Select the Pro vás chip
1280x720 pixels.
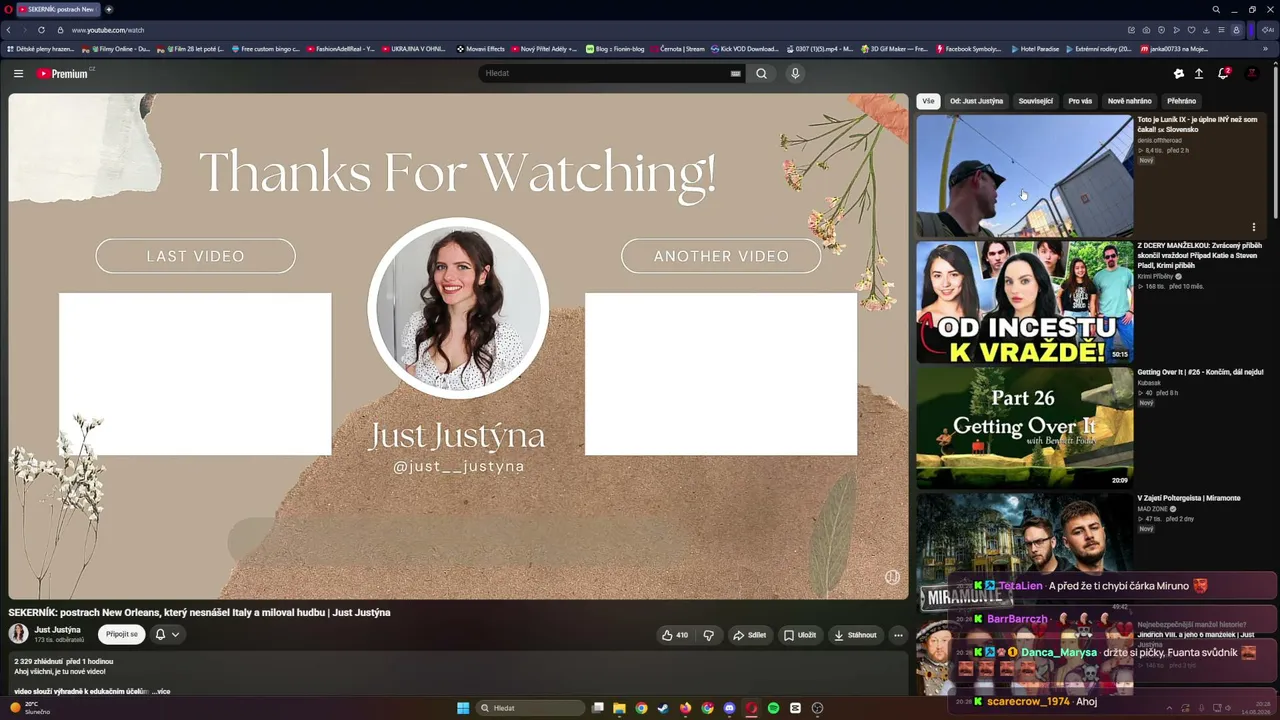1080,101
